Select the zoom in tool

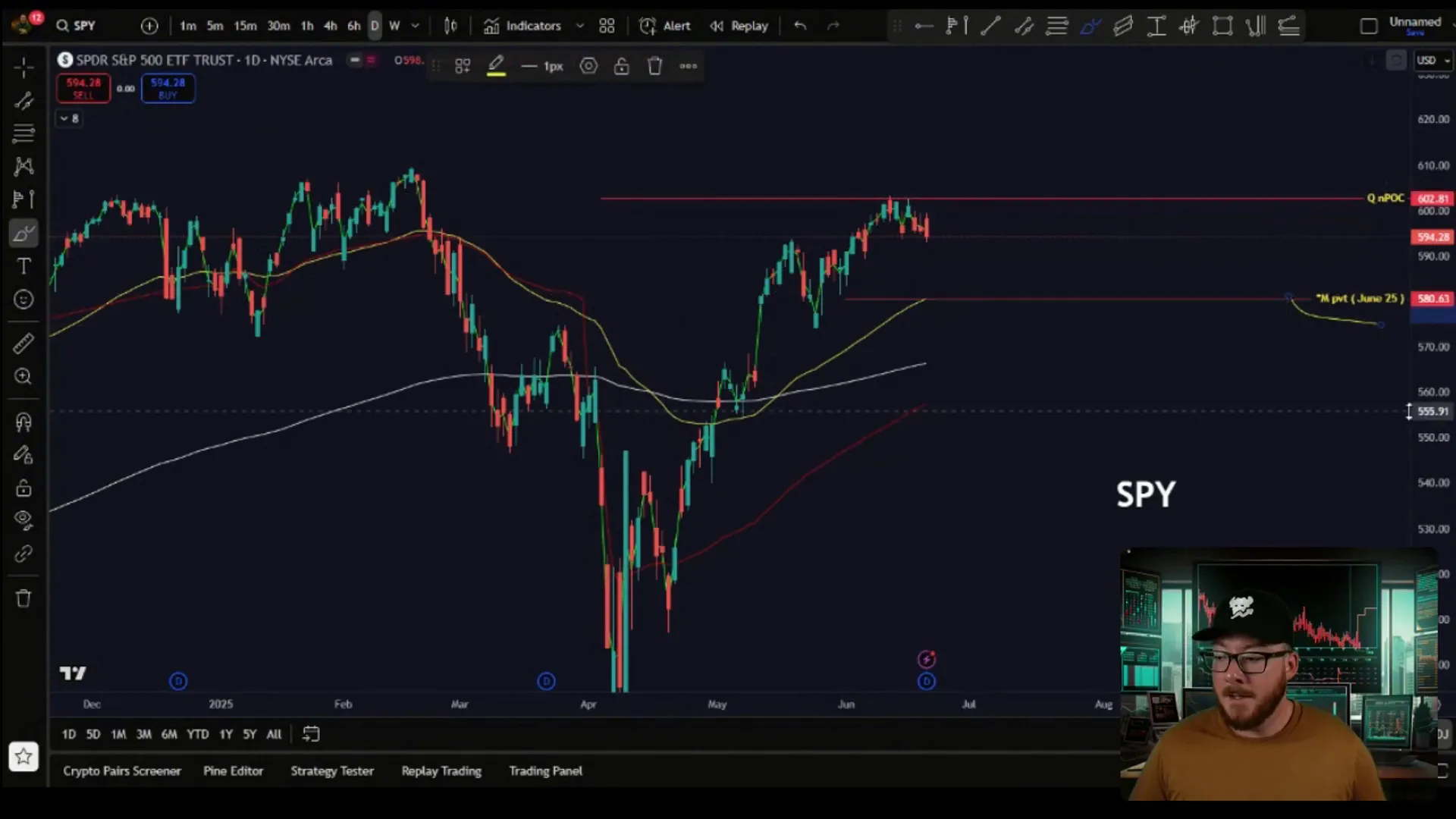(24, 377)
